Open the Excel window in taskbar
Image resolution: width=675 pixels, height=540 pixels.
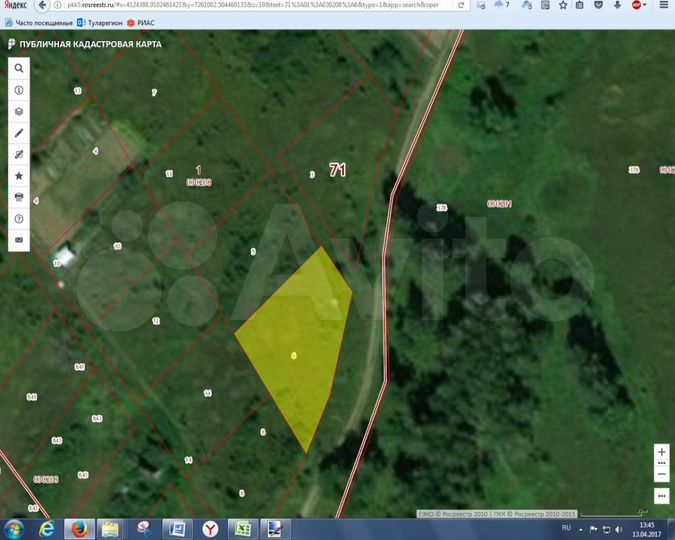(x=243, y=529)
